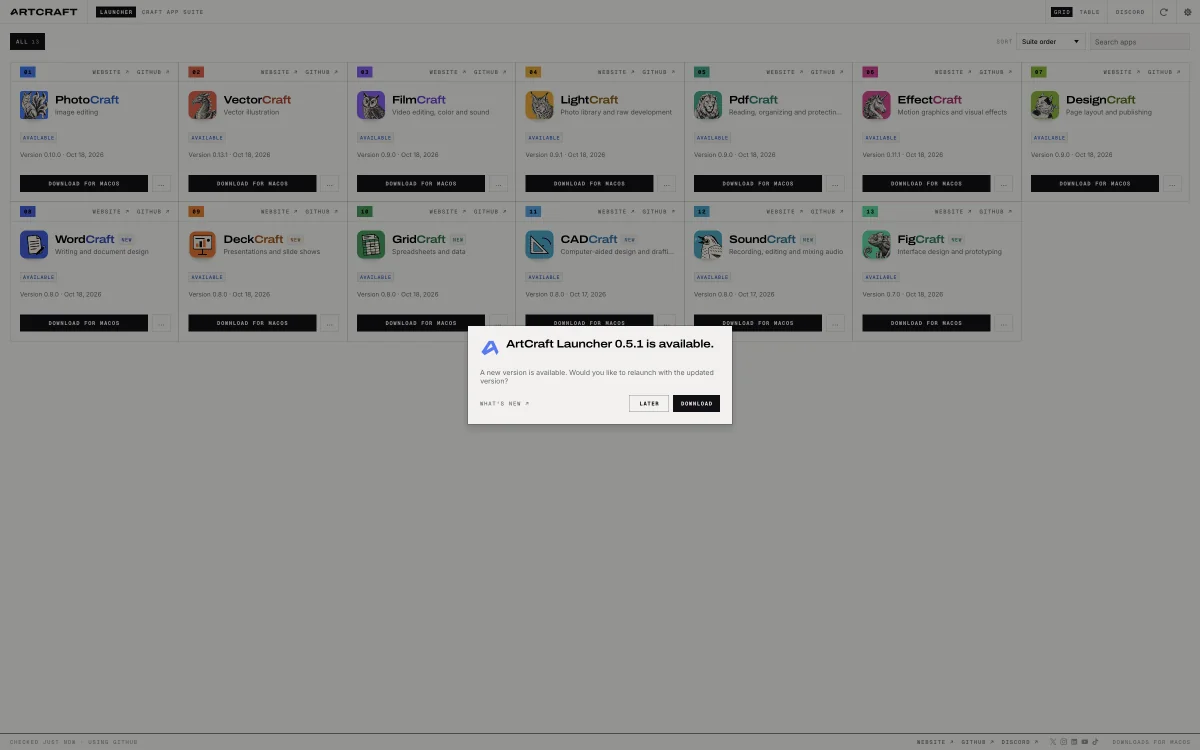Click the ARTCRAFT logo in header

pyautogui.click(x=43, y=12)
